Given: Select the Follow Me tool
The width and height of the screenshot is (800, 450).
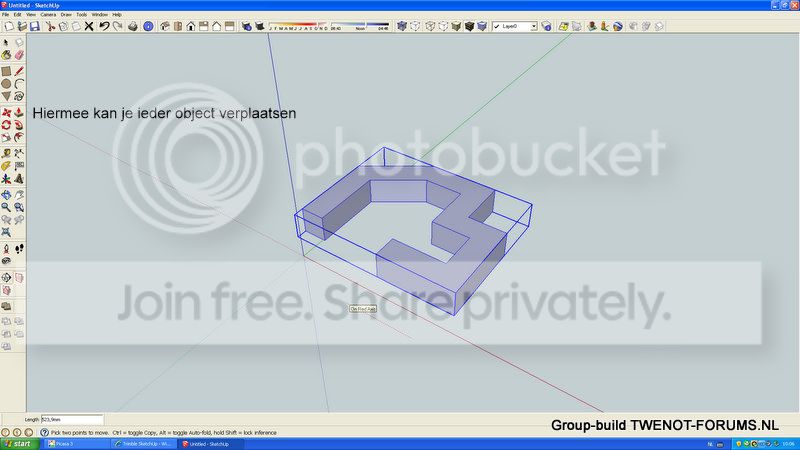Looking at the screenshot, I should pos(19,124).
